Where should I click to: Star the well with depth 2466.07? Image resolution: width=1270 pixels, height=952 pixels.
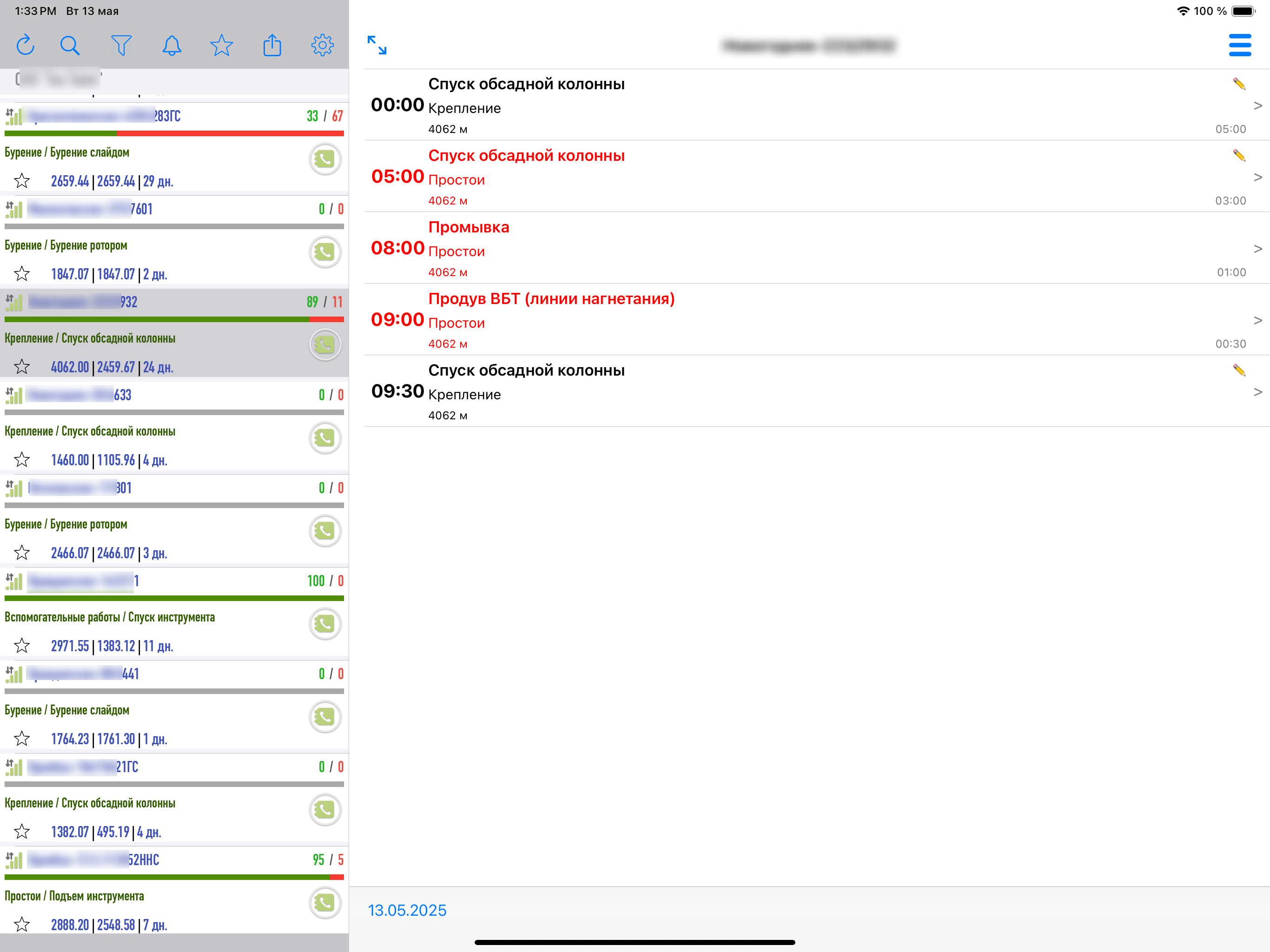[22, 553]
